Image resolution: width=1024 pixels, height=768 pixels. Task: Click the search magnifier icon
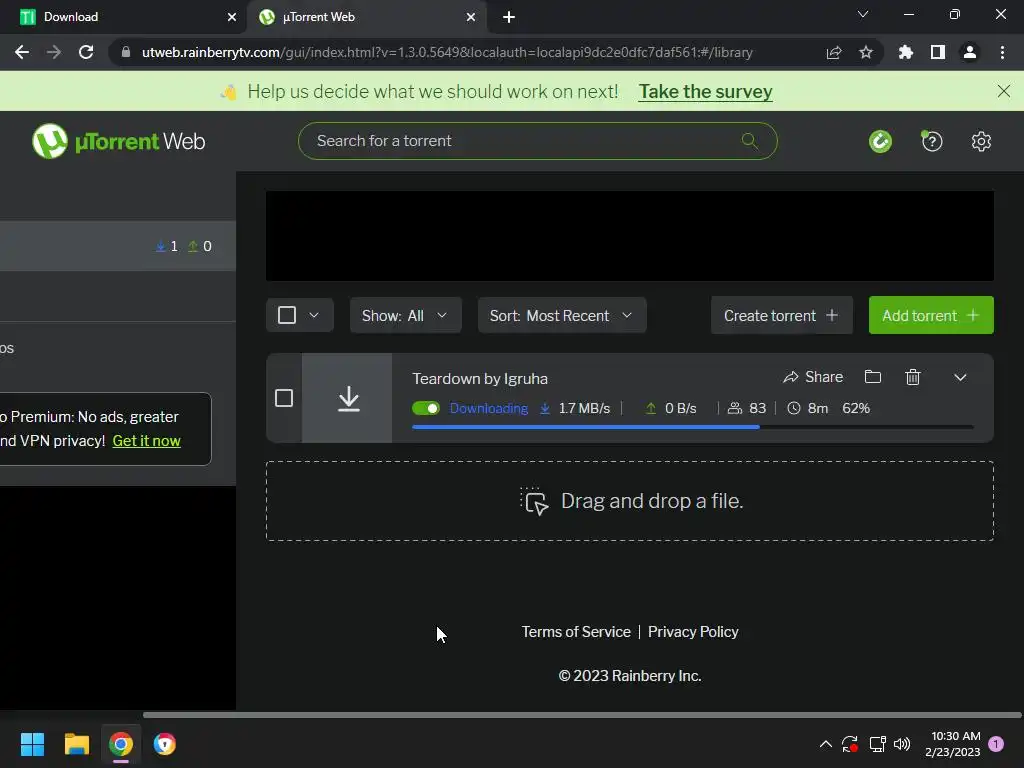tap(750, 140)
